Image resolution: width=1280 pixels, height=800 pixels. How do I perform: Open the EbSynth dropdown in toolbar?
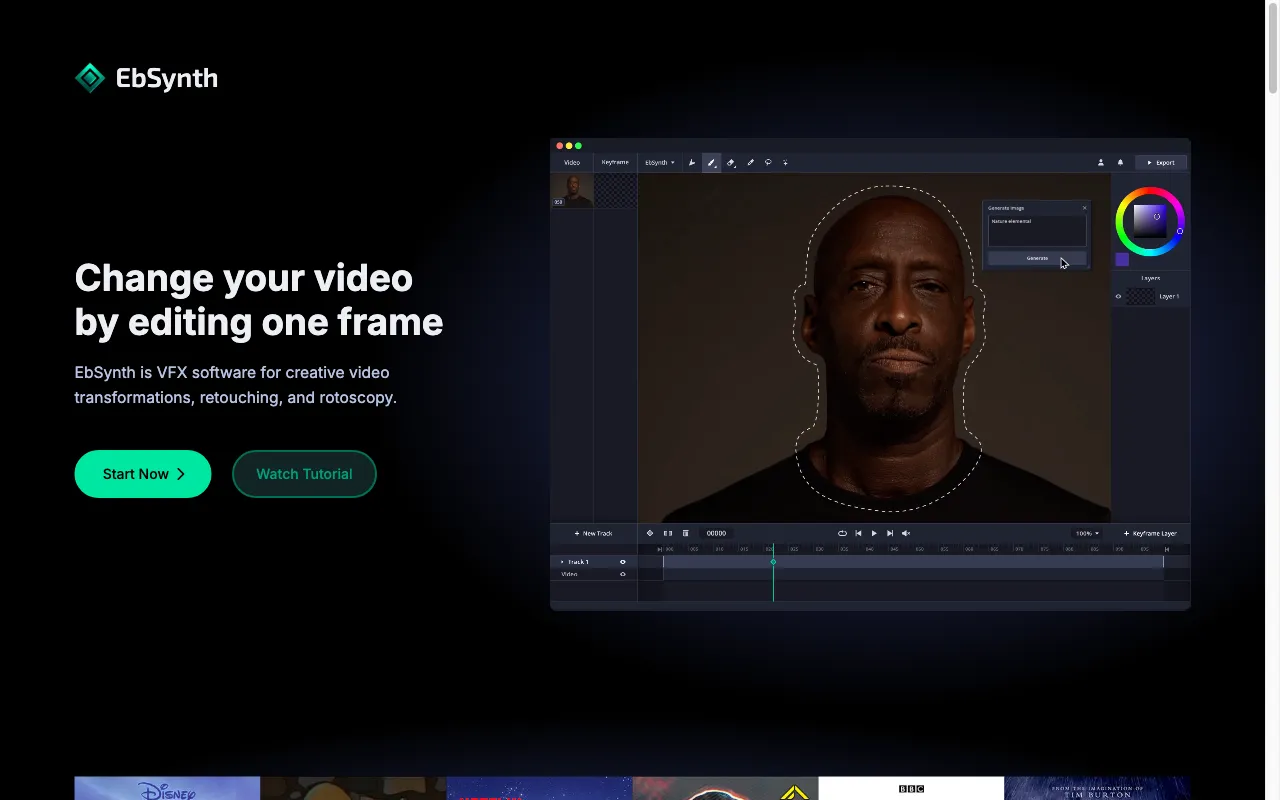tap(659, 162)
